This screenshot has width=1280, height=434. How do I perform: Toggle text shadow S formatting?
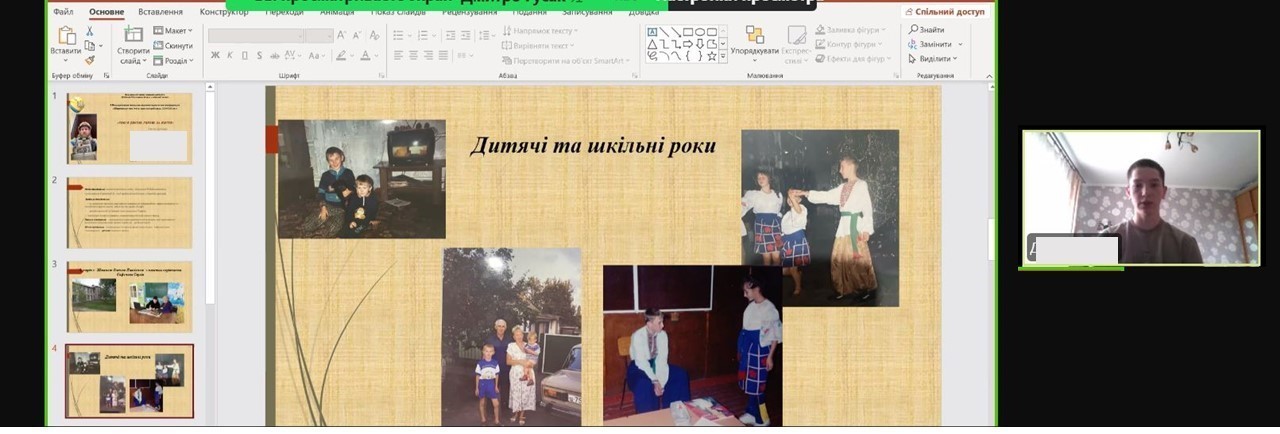pyautogui.click(x=259, y=55)
